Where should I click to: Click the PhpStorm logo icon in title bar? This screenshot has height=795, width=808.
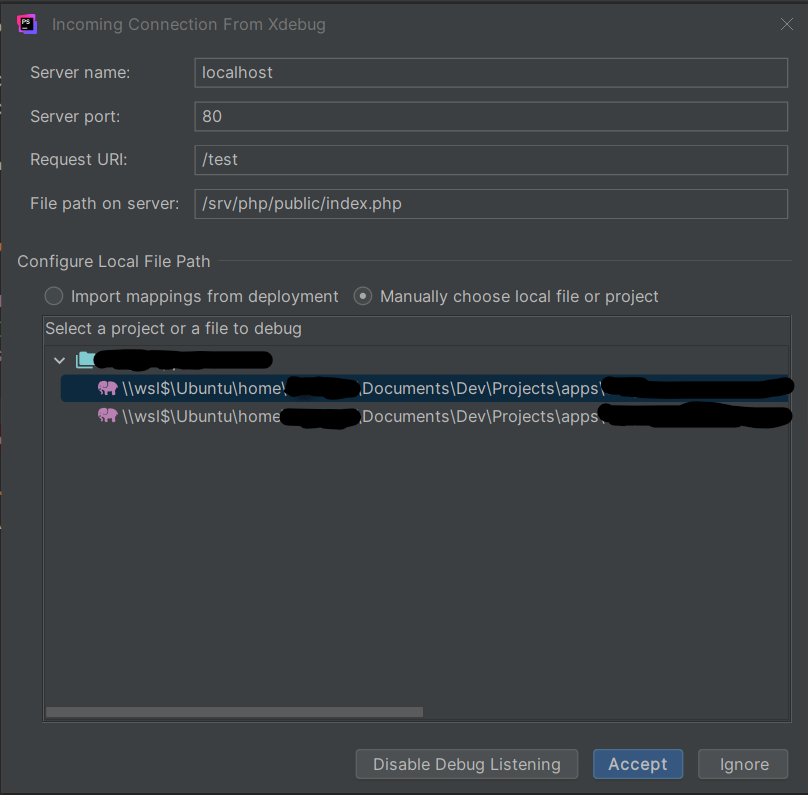27,24
